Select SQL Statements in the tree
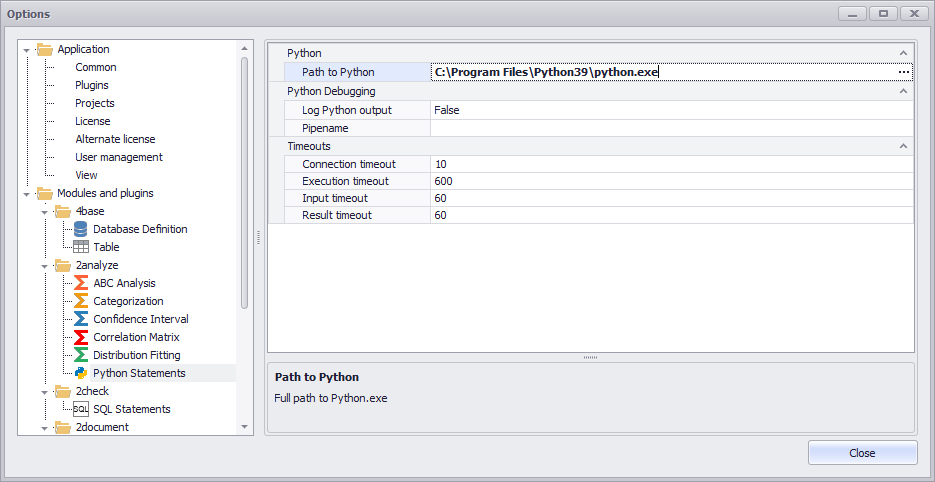935x482 pixels. (x=132, y=409)
